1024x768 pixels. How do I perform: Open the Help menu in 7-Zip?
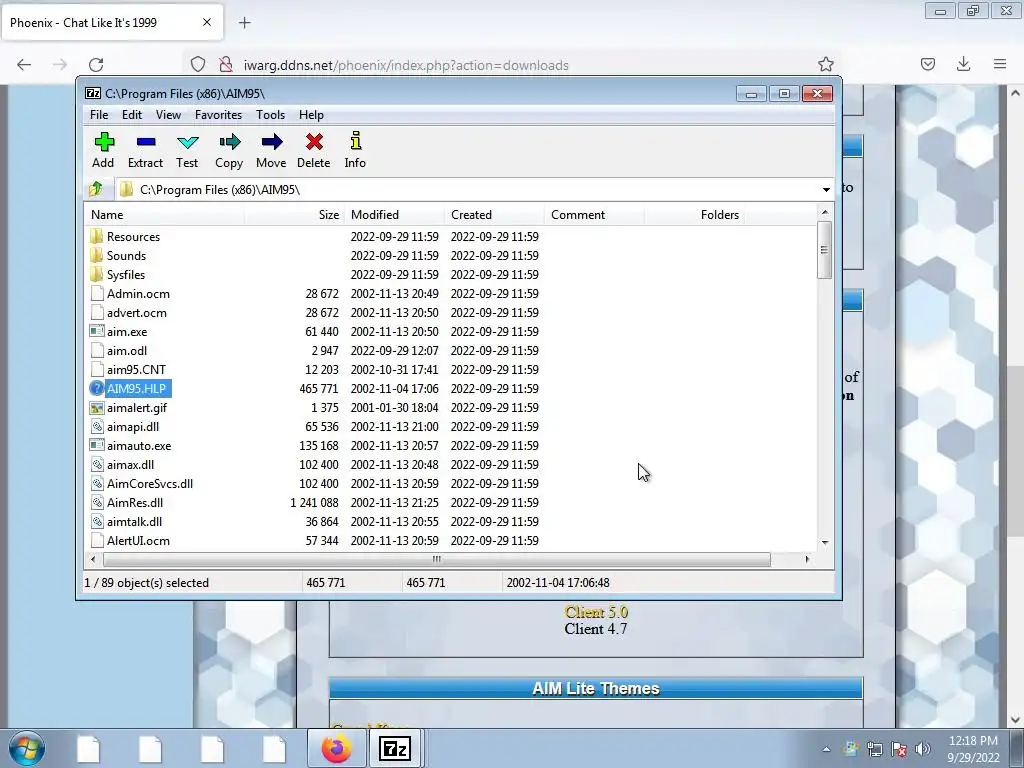311,115
